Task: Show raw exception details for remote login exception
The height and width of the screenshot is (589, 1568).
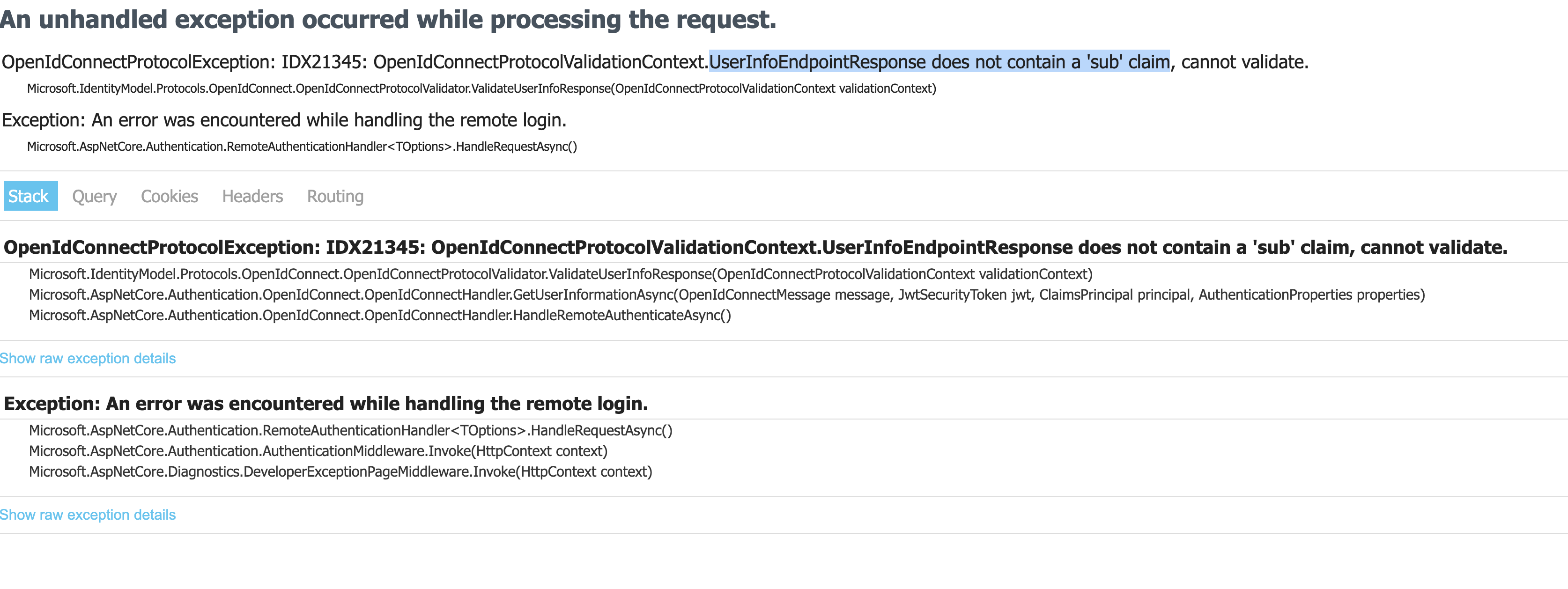Action: click(x=87, y=514)
